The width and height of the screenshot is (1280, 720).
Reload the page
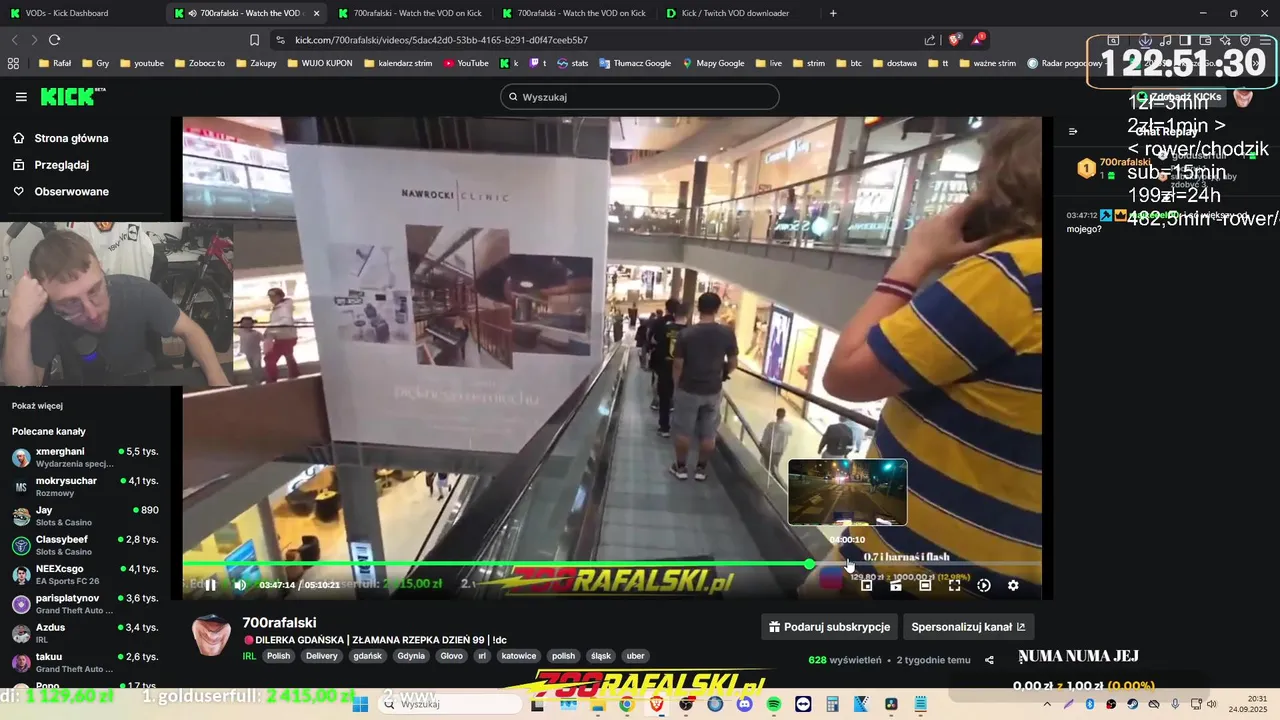(x=54, y=40)
